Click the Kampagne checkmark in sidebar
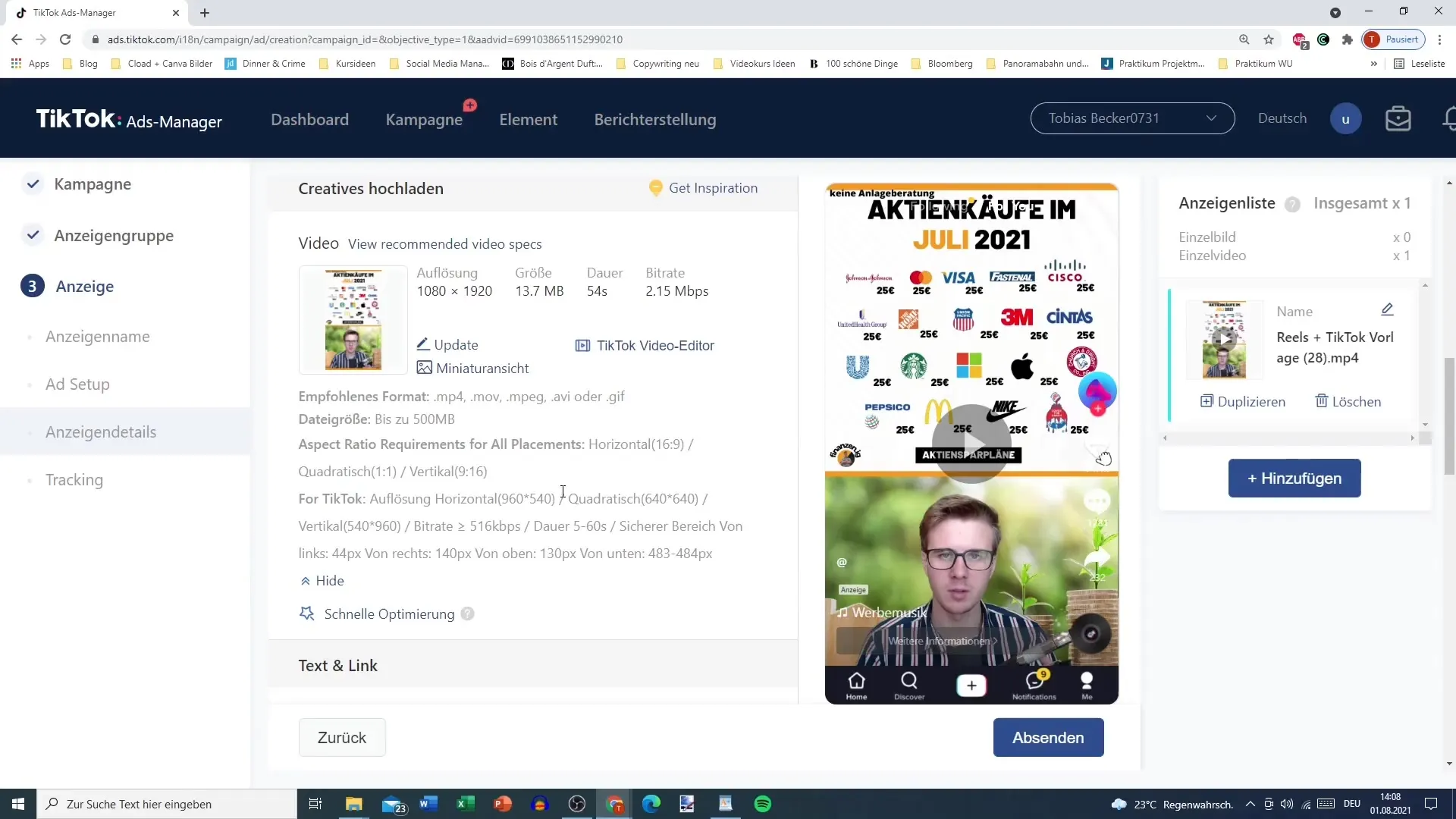 32,184
